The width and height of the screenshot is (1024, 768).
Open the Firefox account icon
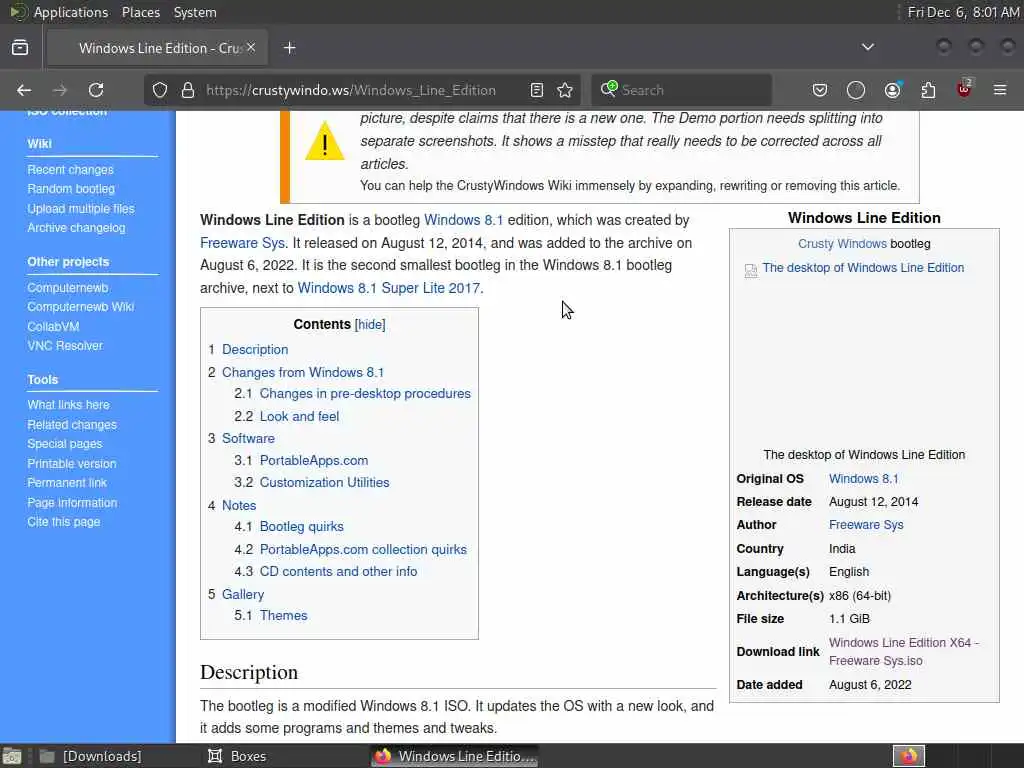892,90
